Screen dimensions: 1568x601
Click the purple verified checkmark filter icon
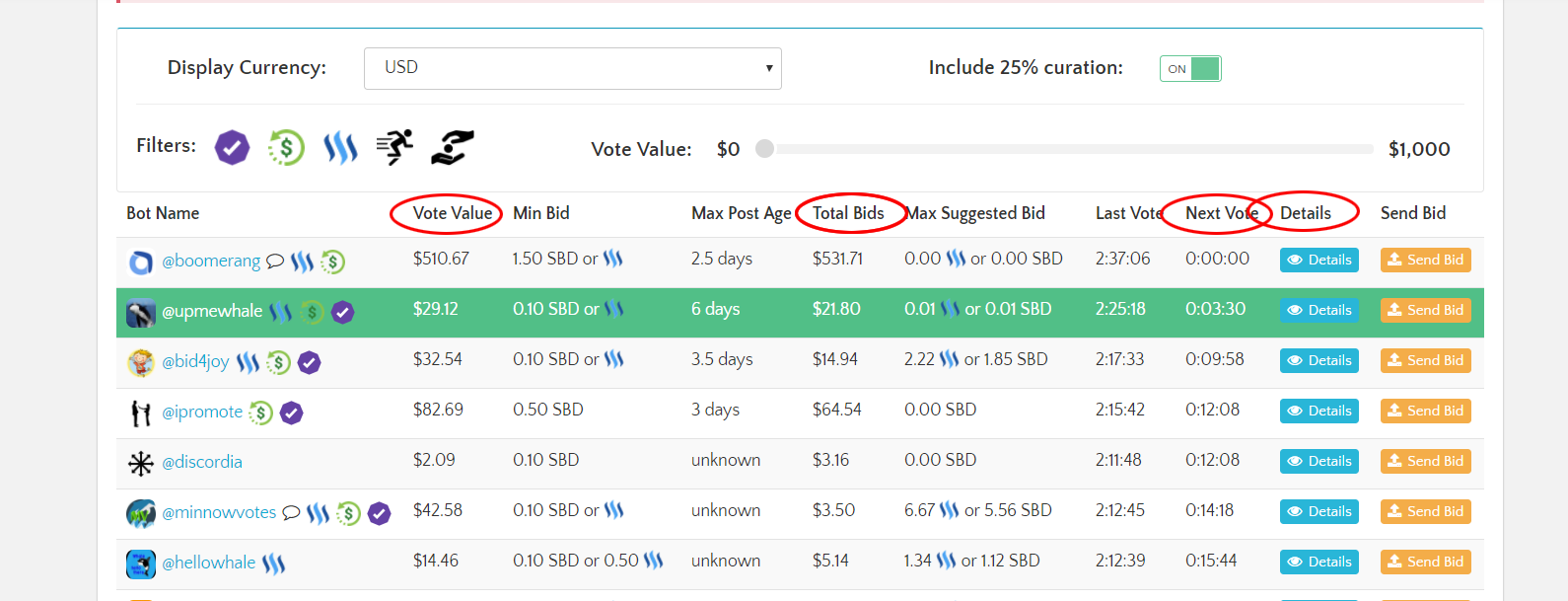point(232,148)
